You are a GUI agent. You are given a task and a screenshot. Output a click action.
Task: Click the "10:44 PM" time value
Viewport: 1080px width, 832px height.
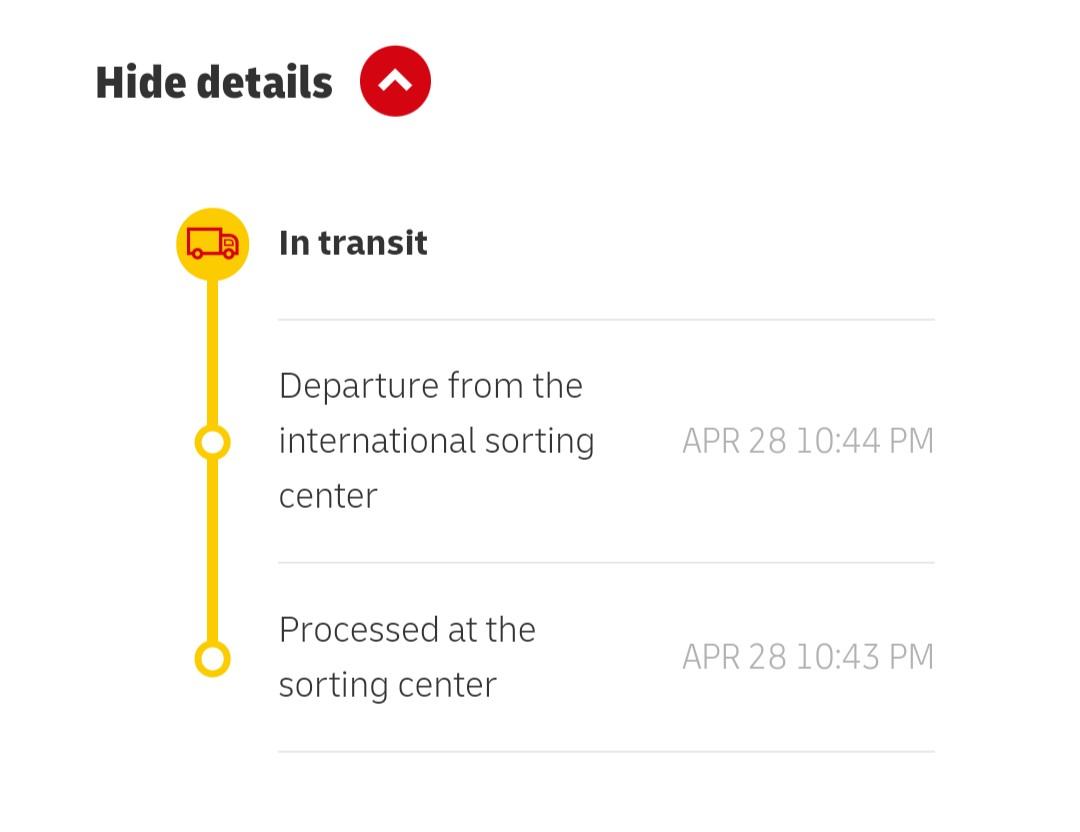pos(864,441)
